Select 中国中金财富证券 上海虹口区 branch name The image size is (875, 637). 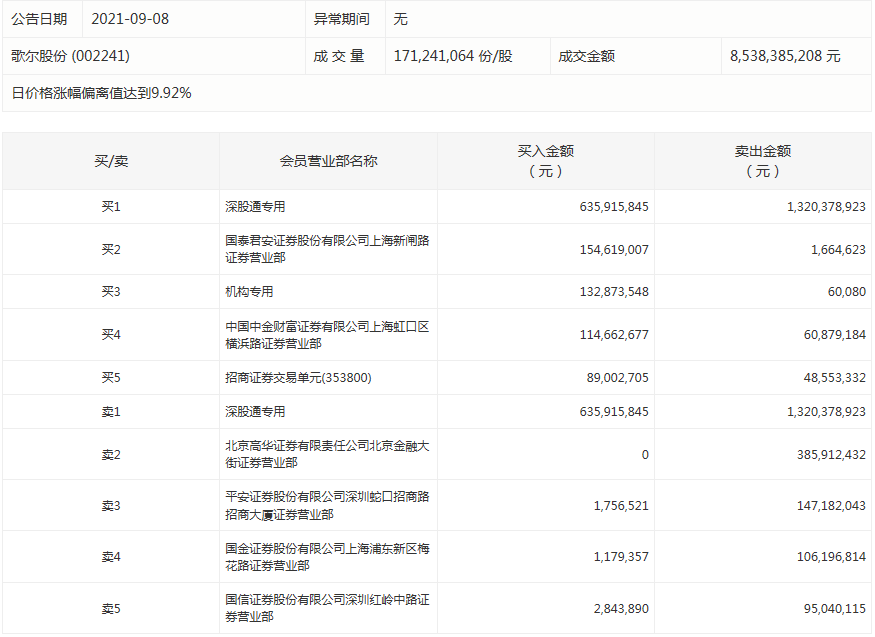327,335
